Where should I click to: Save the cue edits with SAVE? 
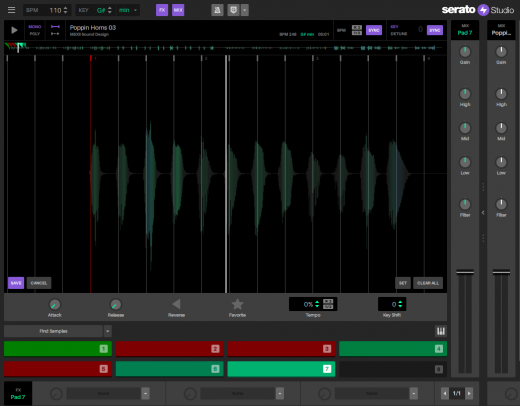coord(16,283)
